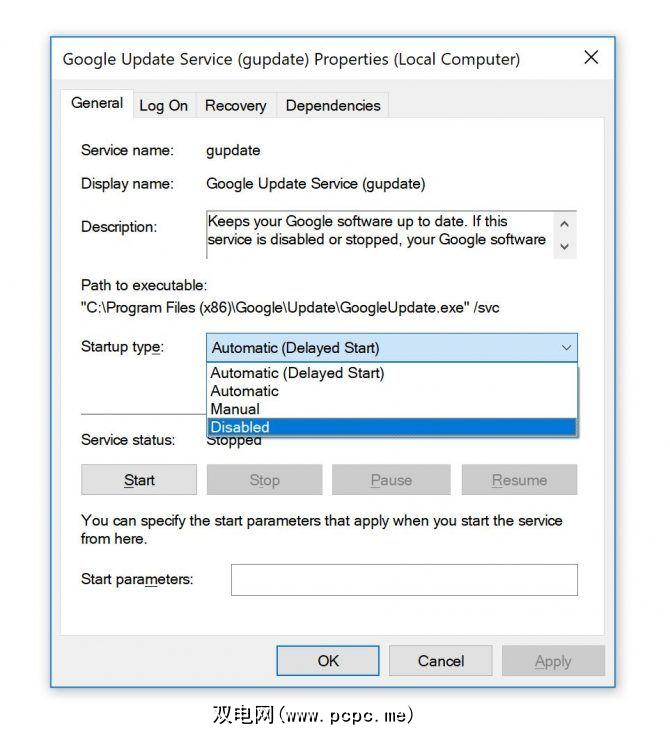This screenshot has height=738, width=670.
Task: Switch to the General tab
Action: [97, 103]
